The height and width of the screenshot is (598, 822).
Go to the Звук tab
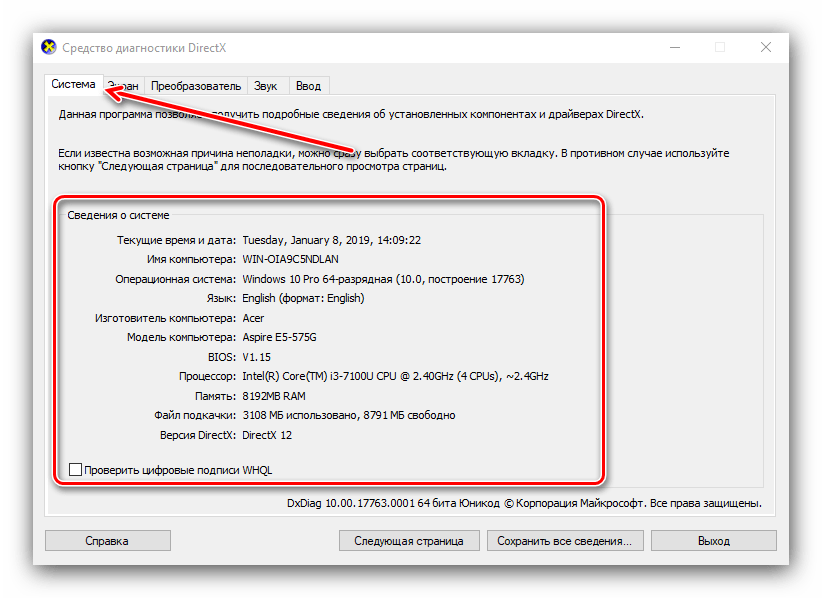(x=265, y=87)
